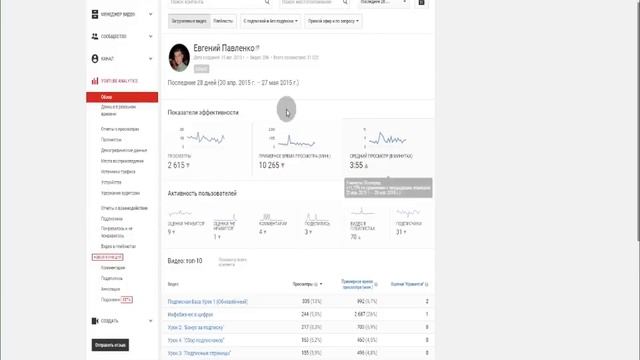Open video 'Урок 2. Бонус за подписку'
The height and width of the screenshot is (360, 640).
[x=196, y=327]
